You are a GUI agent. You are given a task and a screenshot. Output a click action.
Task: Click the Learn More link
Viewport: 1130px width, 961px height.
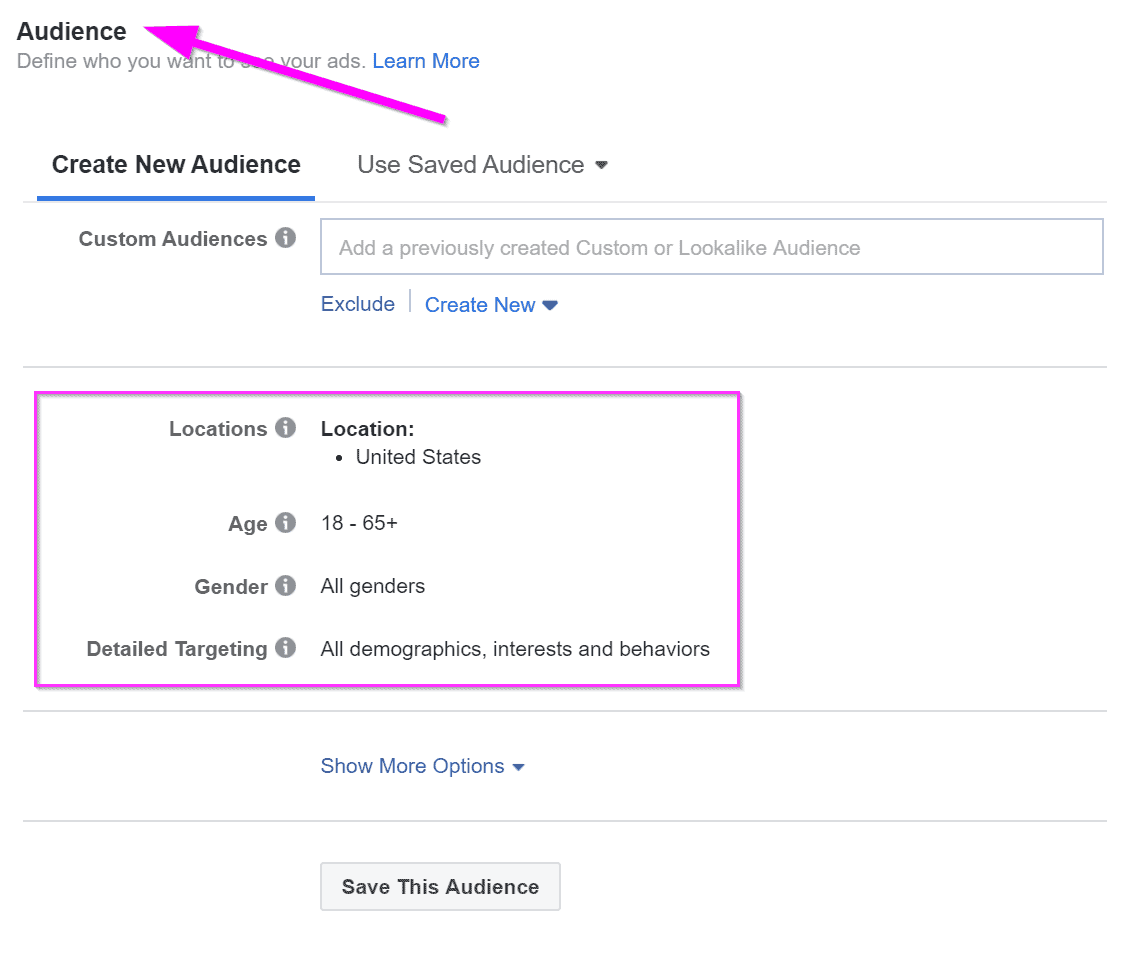(426, 61)
